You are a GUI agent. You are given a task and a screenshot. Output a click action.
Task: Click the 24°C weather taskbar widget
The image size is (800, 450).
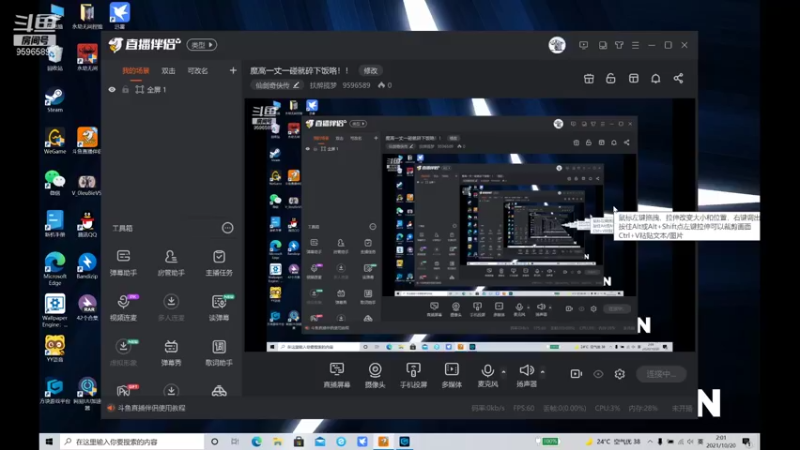(613, 441)
